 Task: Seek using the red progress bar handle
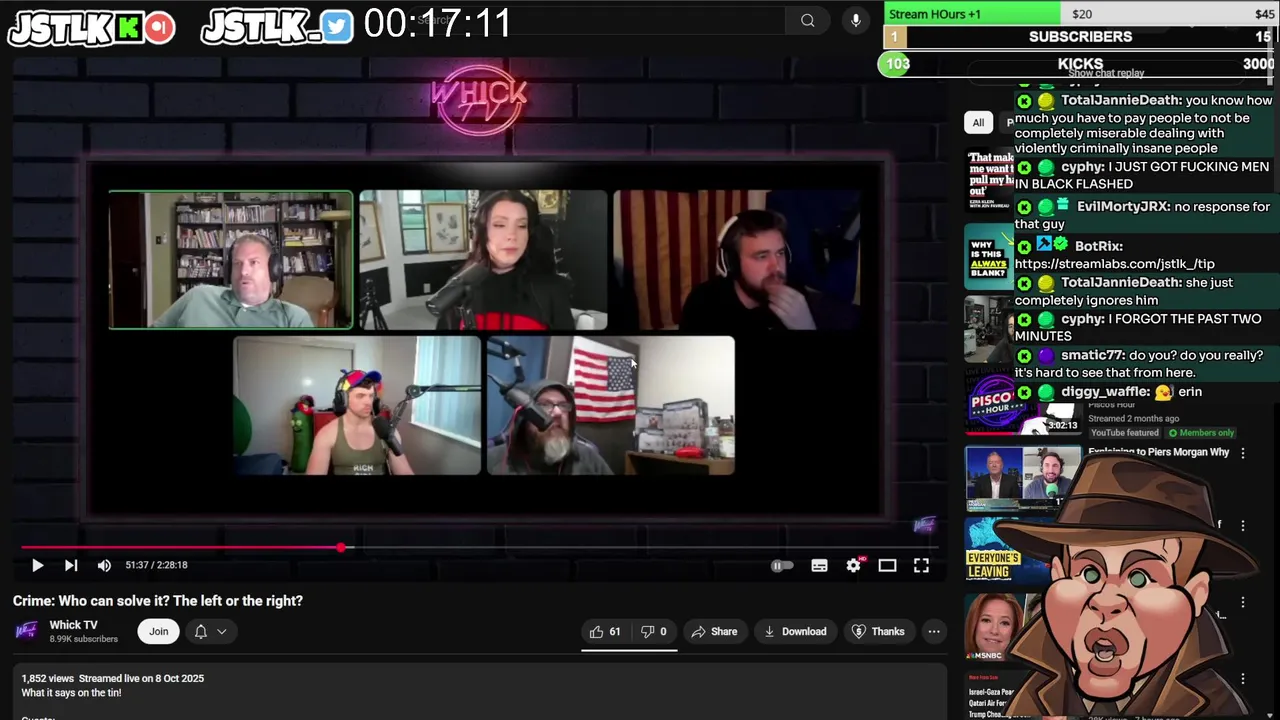[x=341, y=547]
